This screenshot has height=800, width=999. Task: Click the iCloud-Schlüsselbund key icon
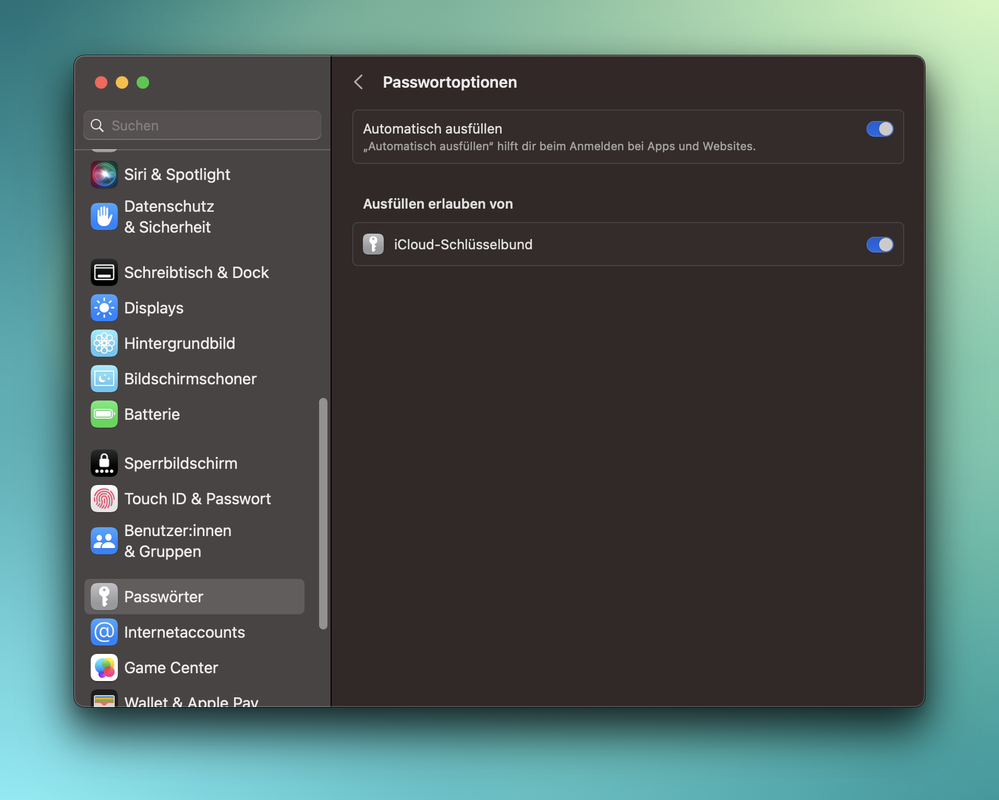click(x=373, y=245)
